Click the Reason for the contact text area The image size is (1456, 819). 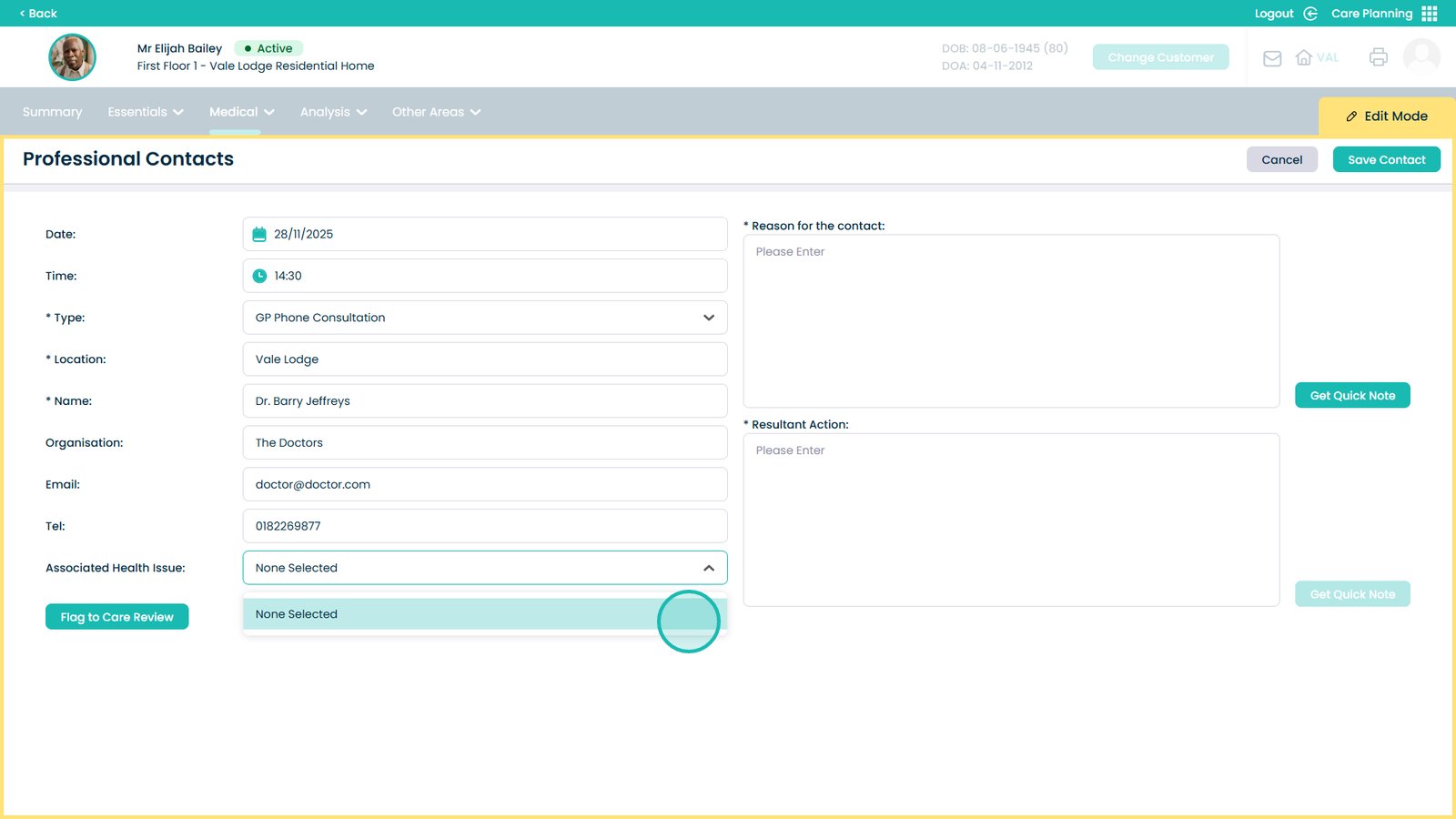coord(1011,321)
